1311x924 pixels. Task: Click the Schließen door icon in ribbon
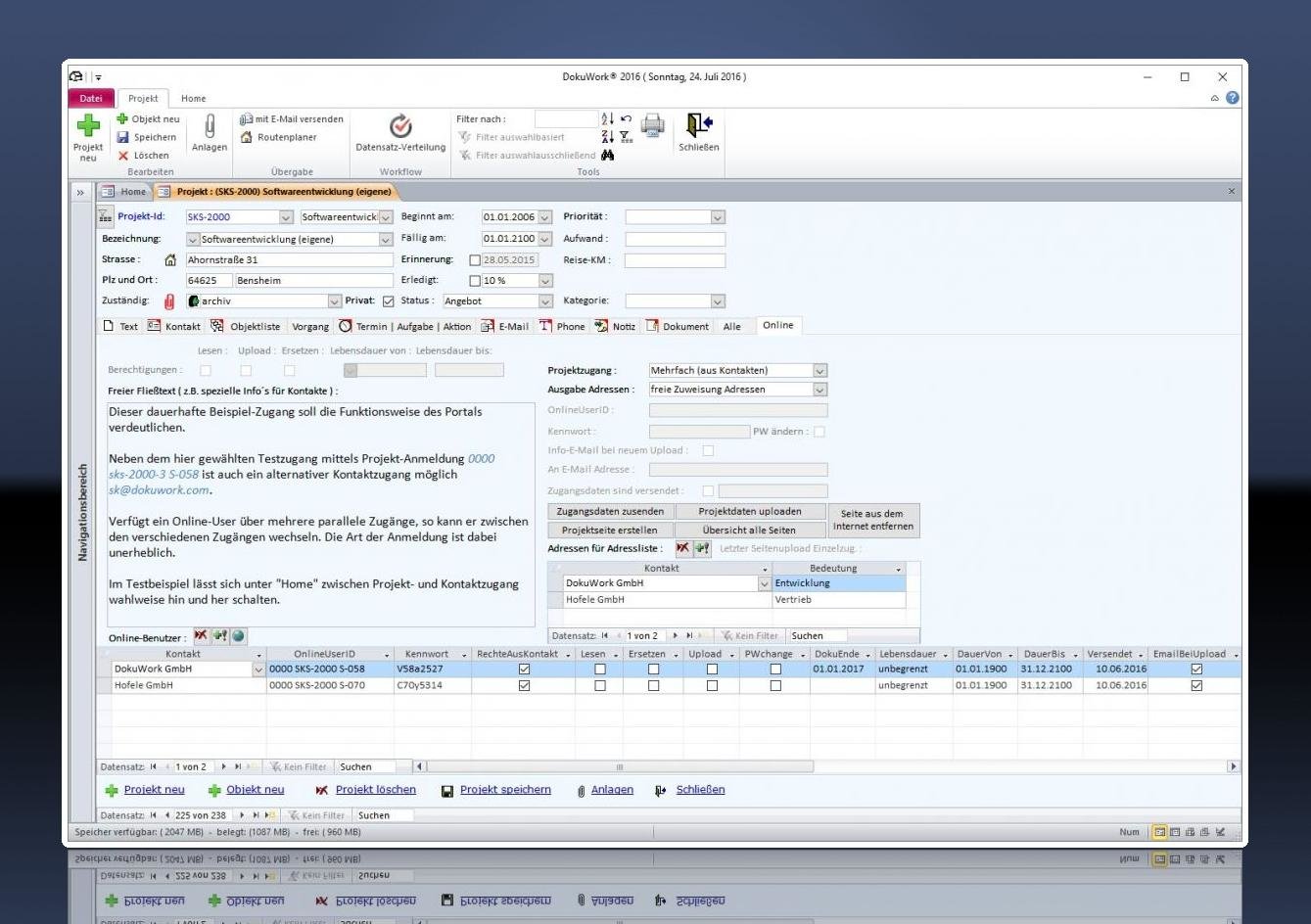click(x=698, y=125)
